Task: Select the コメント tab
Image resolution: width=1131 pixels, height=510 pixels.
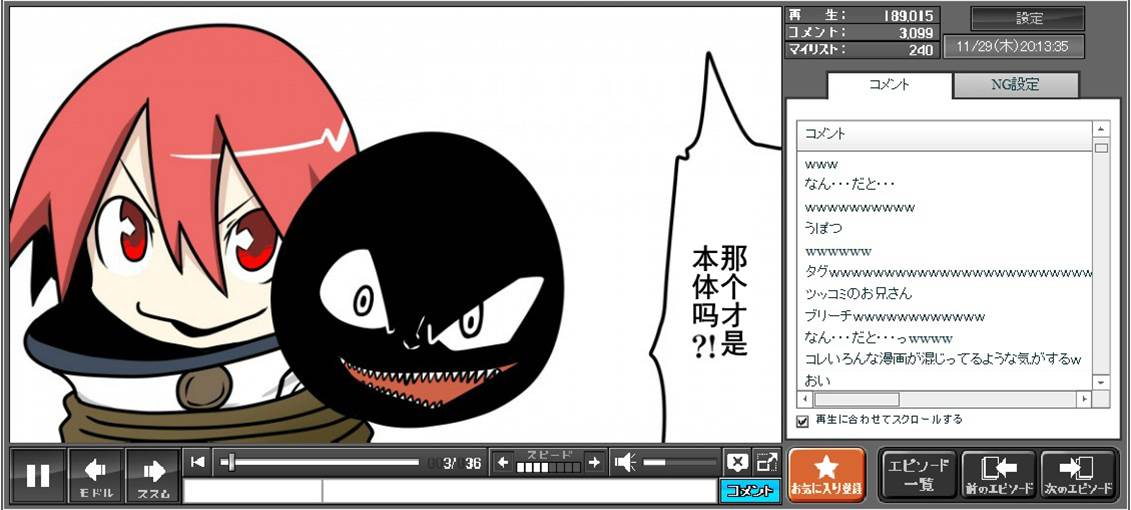Action: click(888, 85)
